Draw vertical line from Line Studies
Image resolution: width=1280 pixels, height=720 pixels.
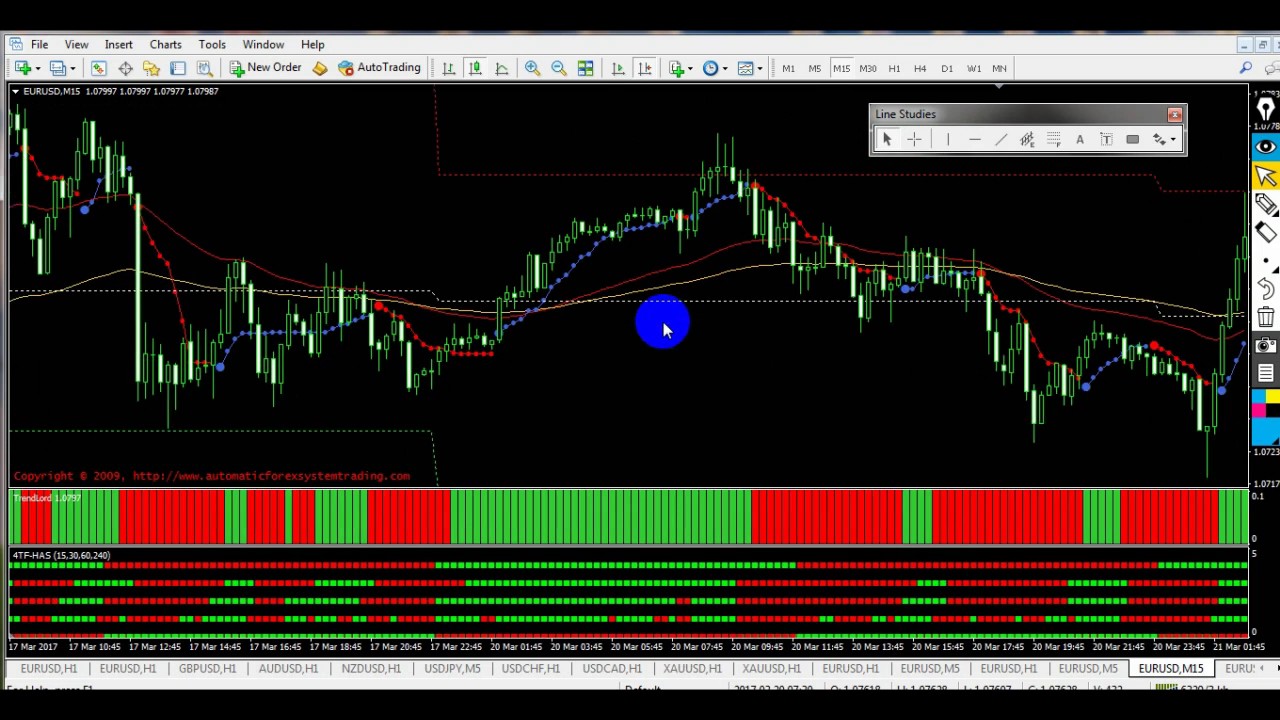[947, 140]
